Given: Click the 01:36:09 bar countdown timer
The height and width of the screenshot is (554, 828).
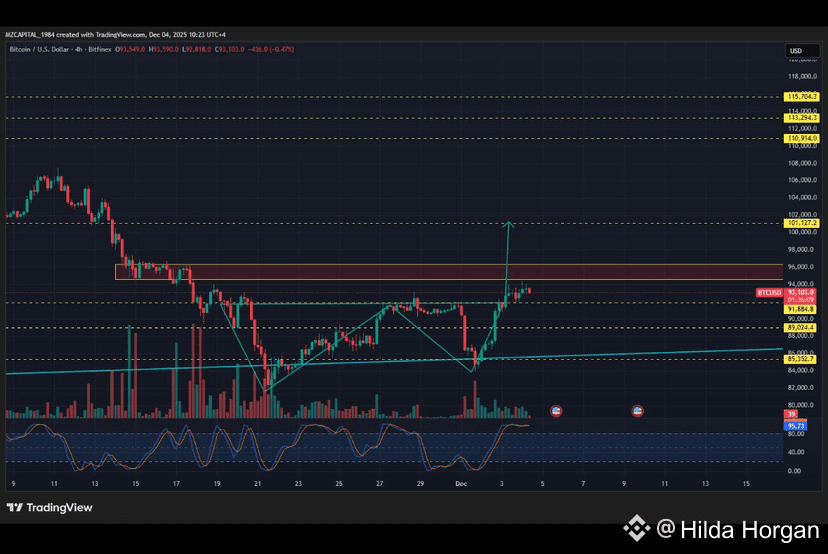Looking at the screenshot, I should pos(801,300).
